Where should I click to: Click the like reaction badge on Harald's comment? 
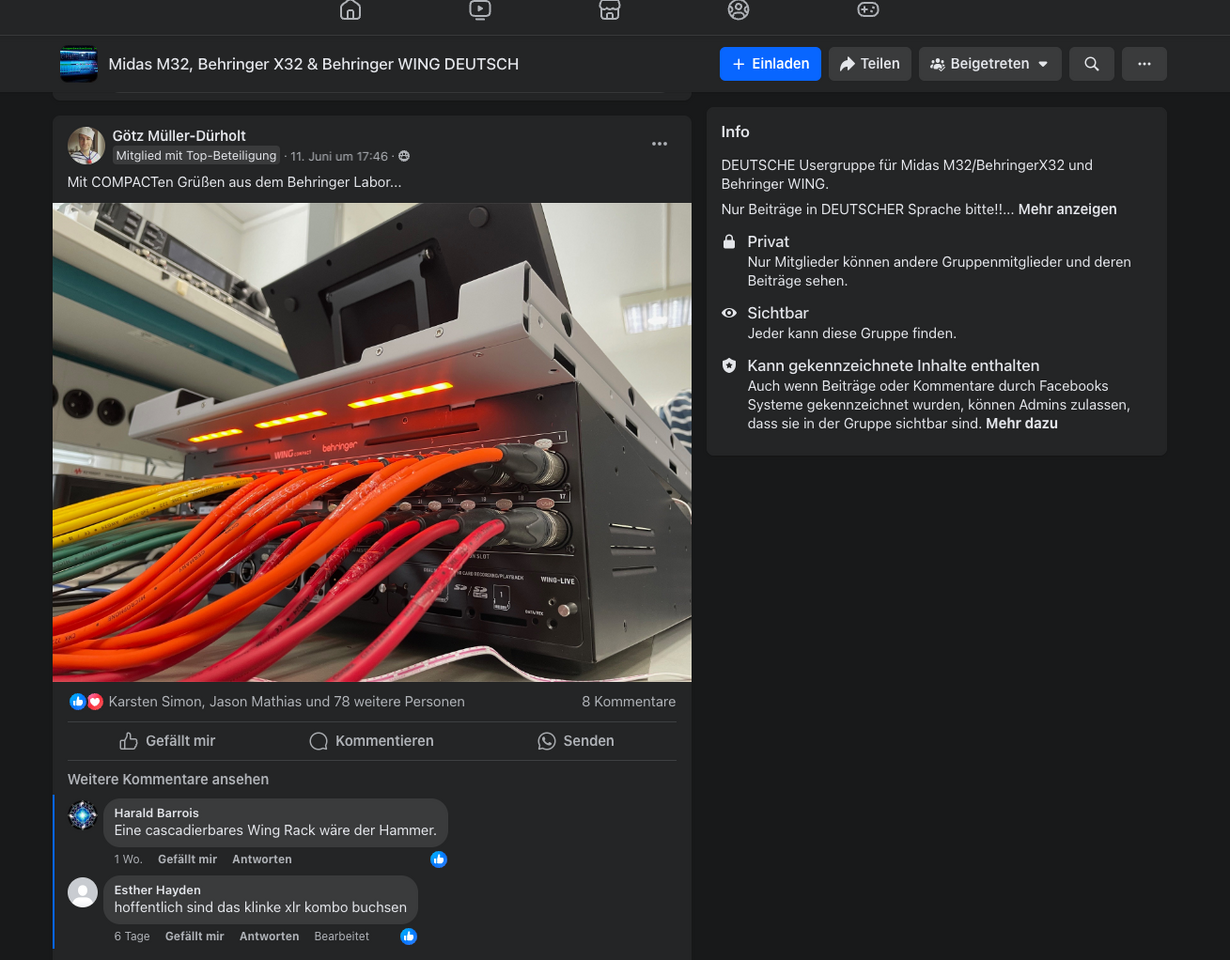(x=438, y=859)
